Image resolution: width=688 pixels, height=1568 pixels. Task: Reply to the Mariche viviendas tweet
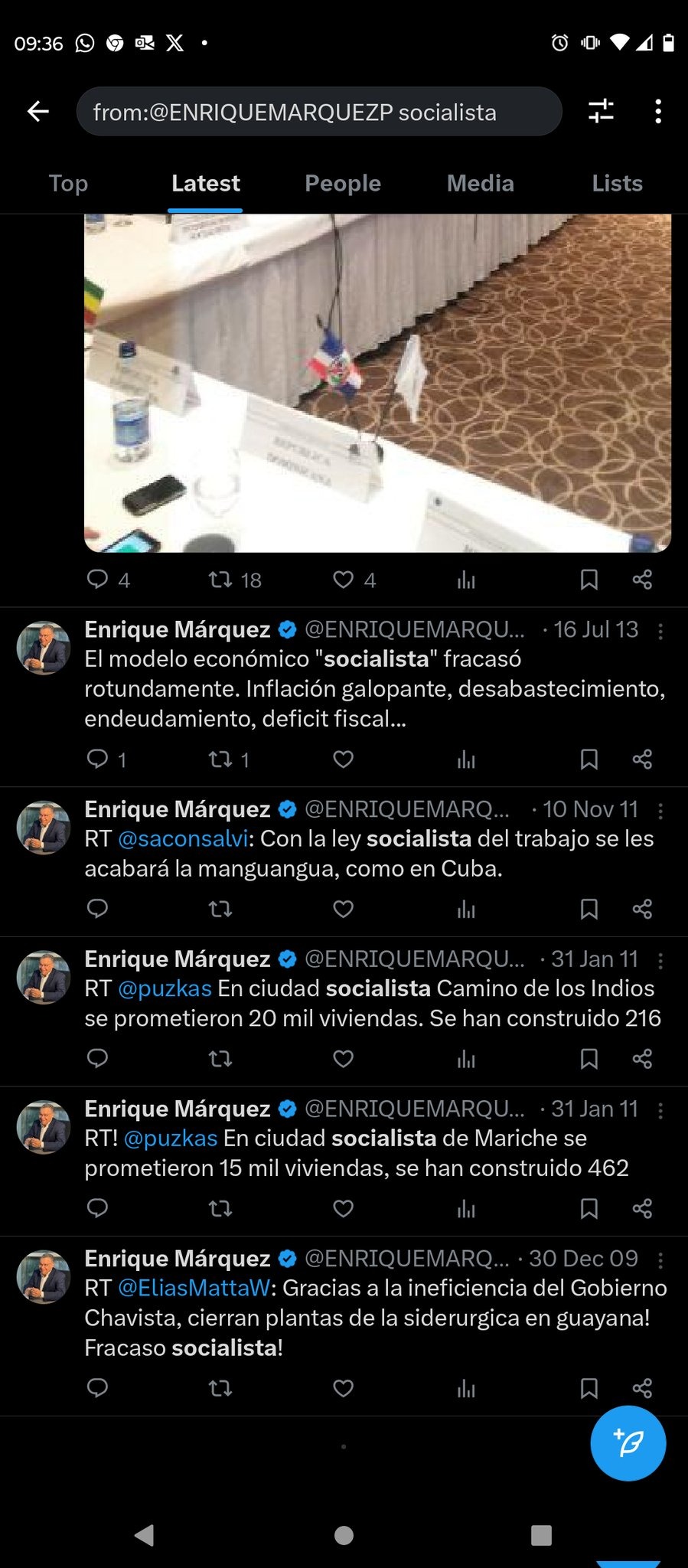(97, 1208)
